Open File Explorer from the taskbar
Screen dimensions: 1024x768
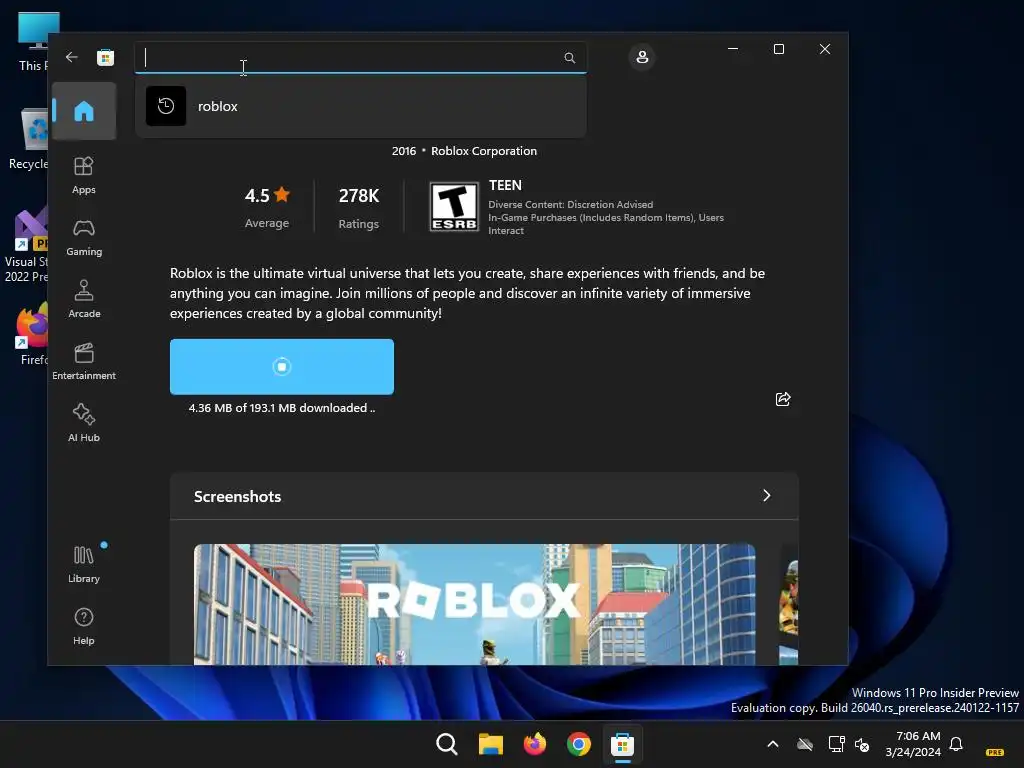490,744
